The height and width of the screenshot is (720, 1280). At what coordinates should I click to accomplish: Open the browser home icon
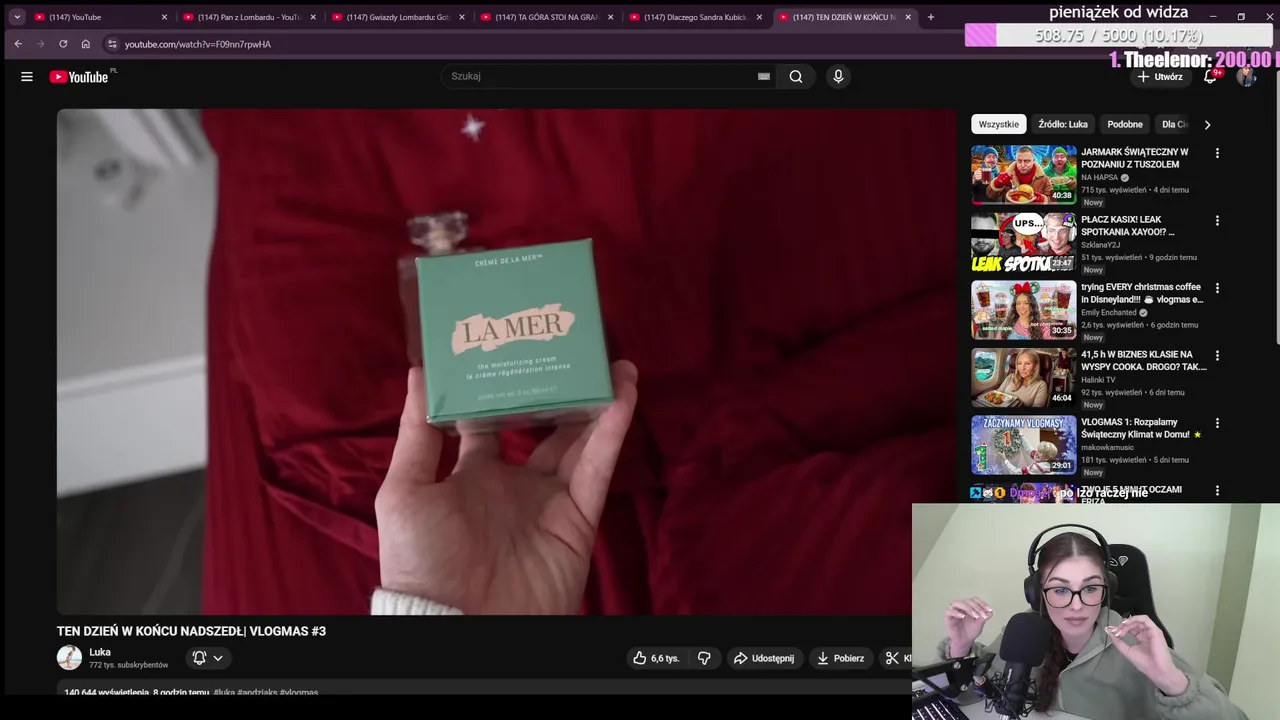click(86, 44)
